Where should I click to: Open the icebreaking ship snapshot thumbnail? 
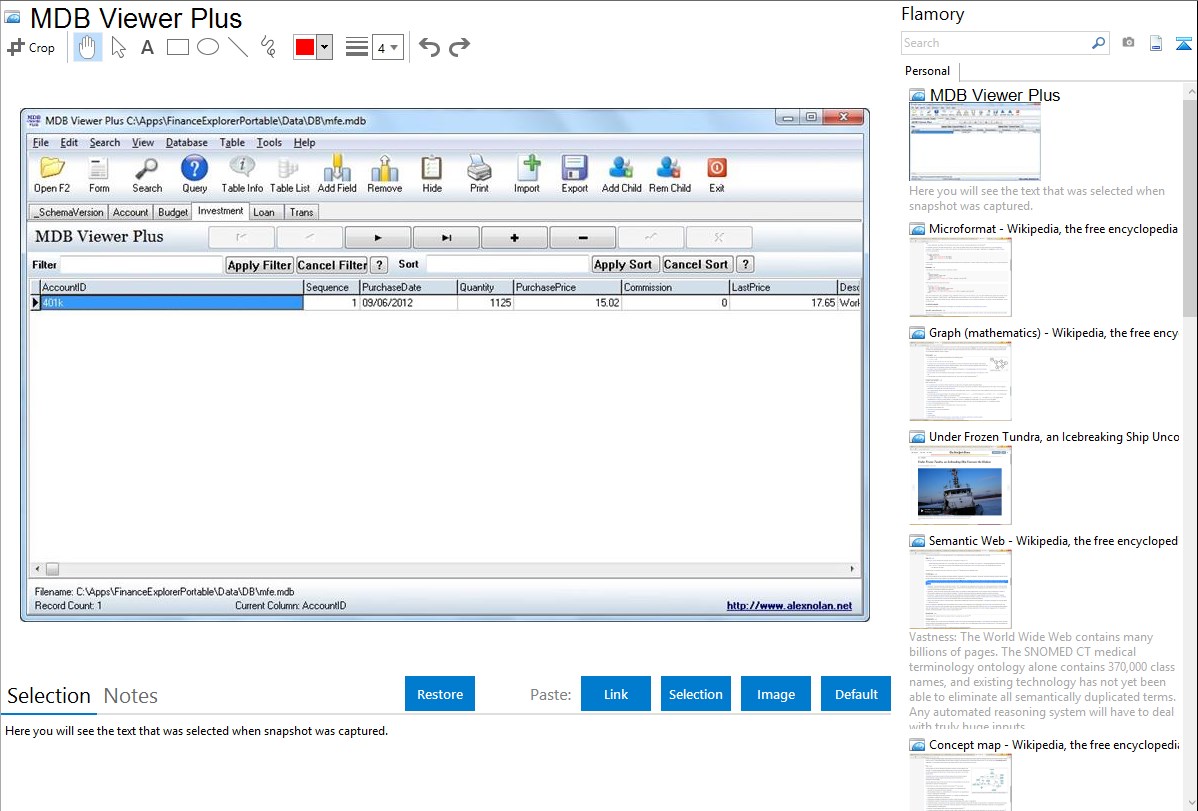[x=960, y=485]
